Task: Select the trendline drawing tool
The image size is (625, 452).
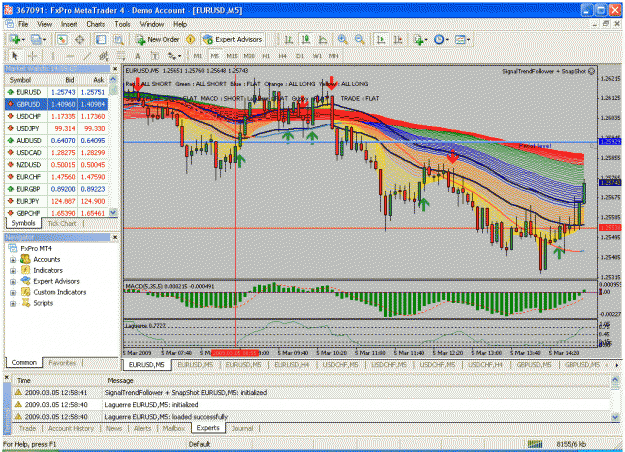Action: pos(87,56)
